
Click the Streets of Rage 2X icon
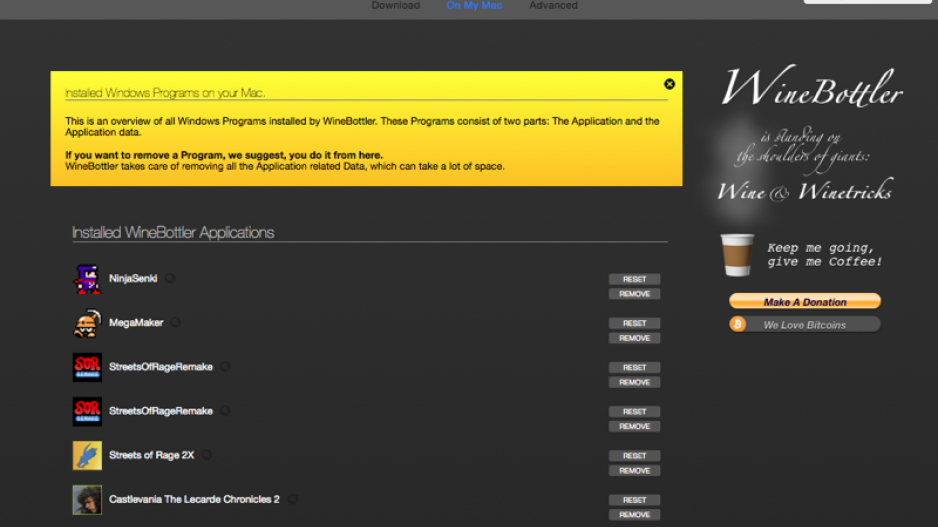coord(87,456)
